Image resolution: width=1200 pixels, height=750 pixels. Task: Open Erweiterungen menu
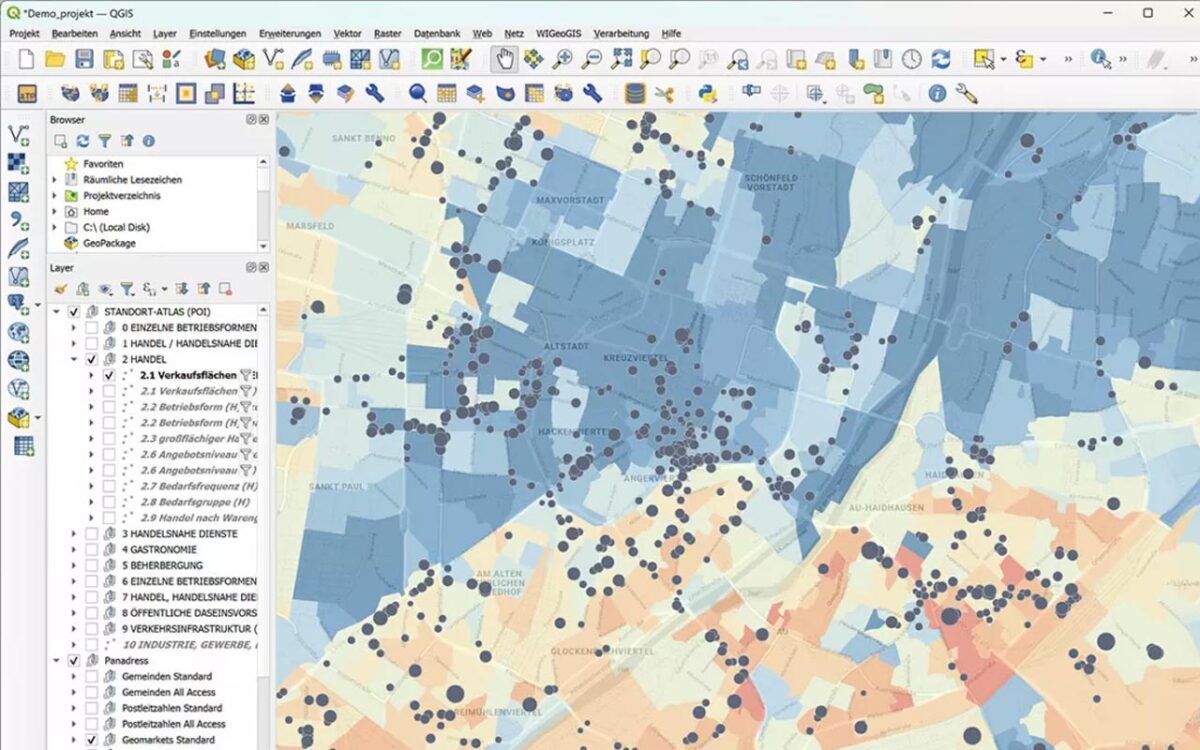[x=290, y=33]
